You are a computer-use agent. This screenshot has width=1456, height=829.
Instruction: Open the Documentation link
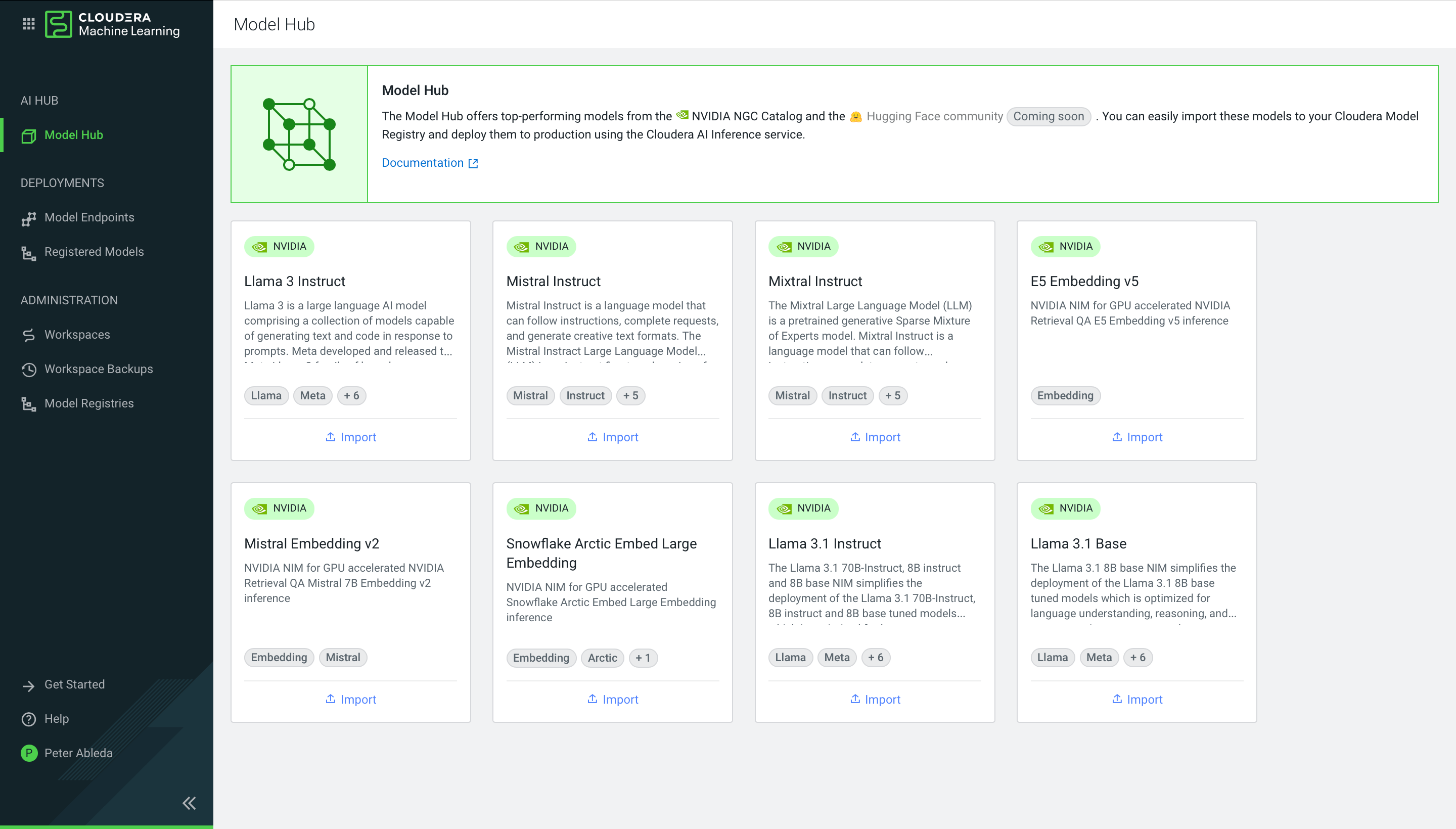click(x=423, y=163)
